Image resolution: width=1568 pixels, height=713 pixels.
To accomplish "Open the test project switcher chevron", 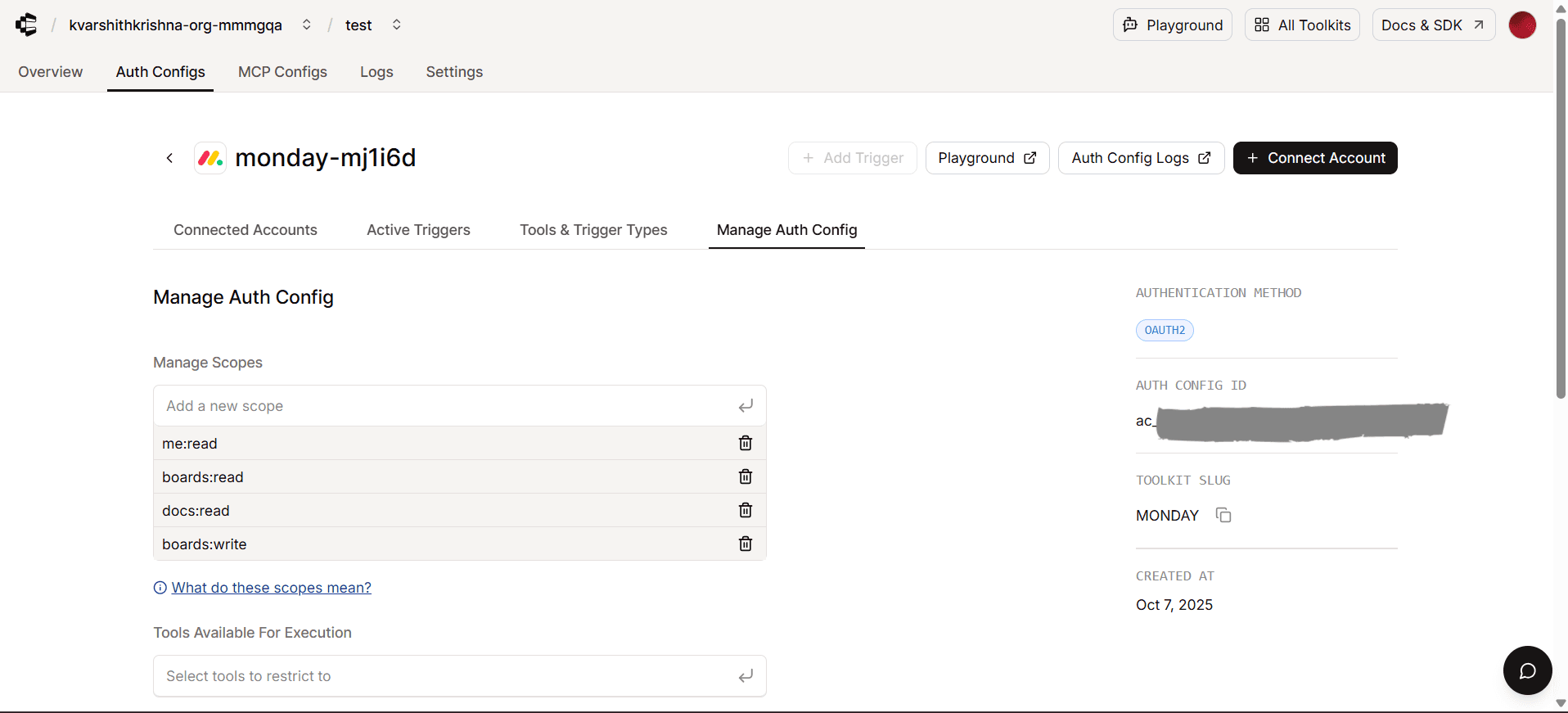I will click(396, 25).
